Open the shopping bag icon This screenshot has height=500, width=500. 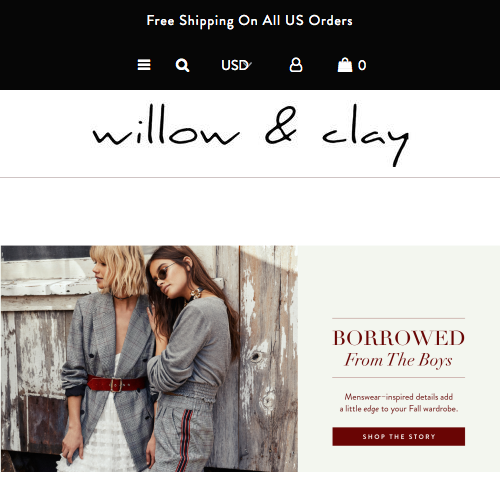[x=345, y=65]
